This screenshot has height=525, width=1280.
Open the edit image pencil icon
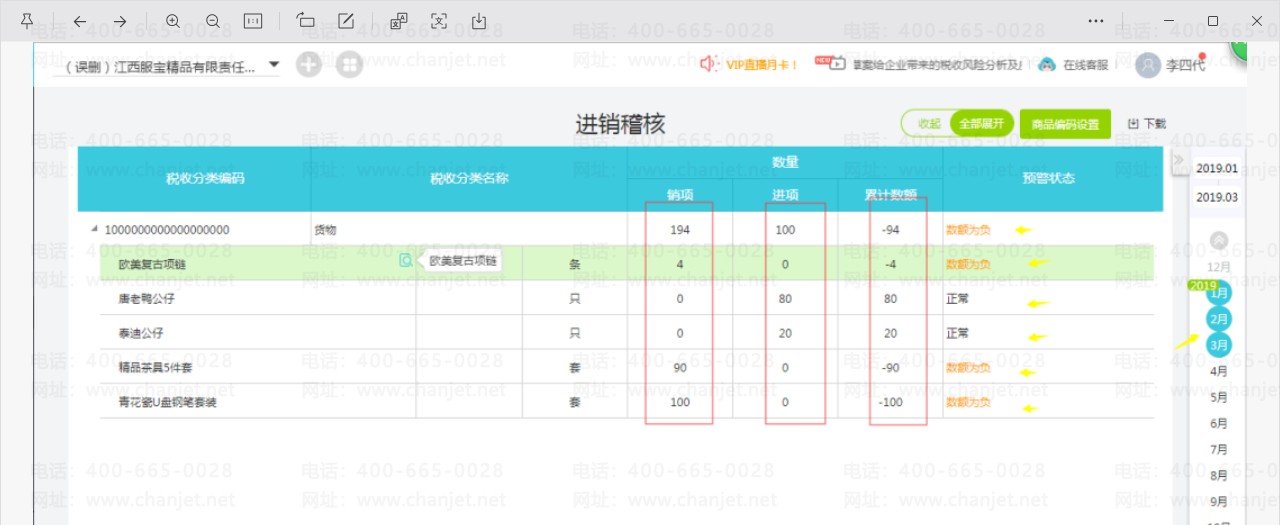346,21
